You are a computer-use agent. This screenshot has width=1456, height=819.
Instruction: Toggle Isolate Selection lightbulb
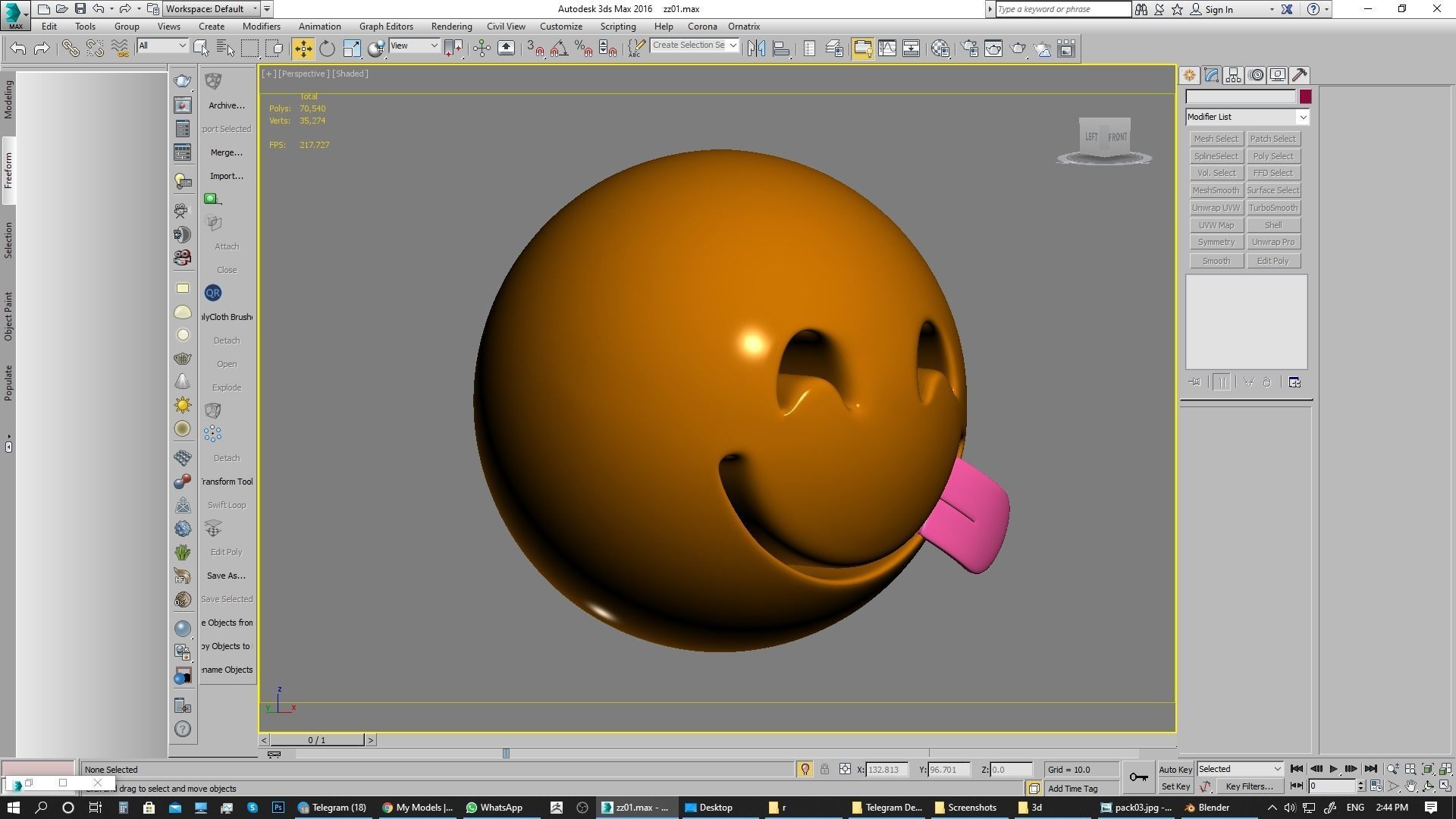pyautogui.click(x=805, y=769)
